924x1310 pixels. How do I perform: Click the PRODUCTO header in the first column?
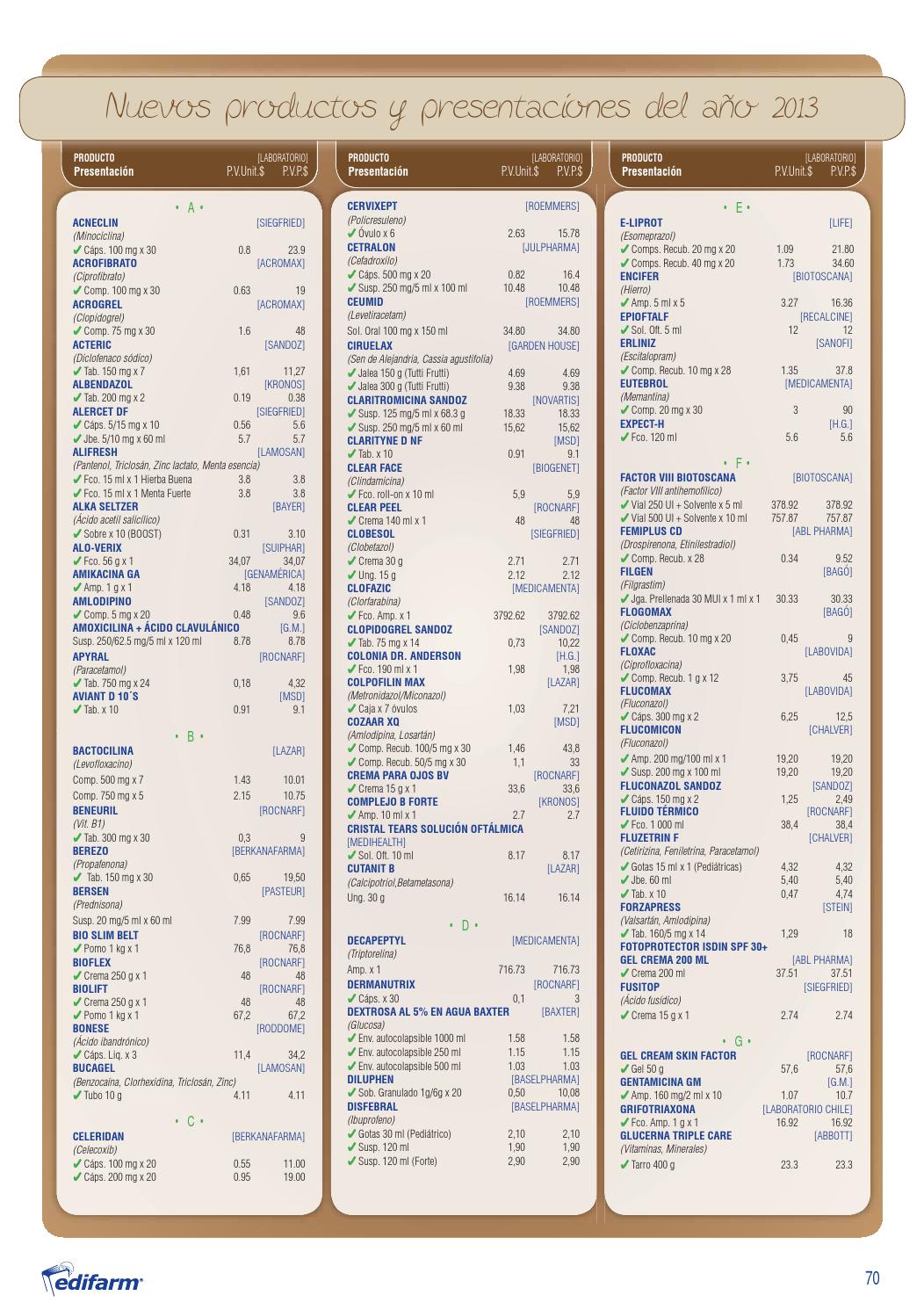[x=94, y=157]
